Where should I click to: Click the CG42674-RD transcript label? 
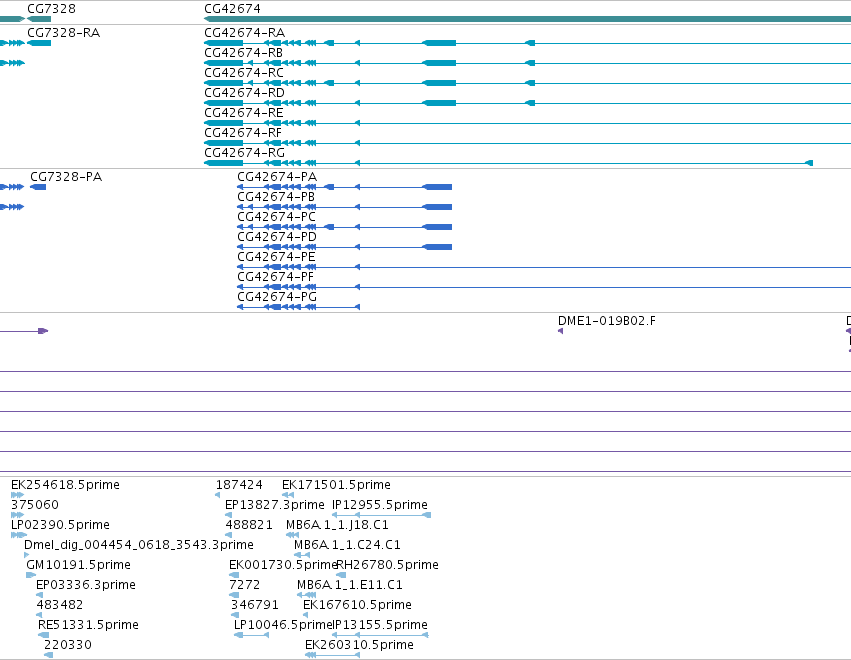coord(244,93)
